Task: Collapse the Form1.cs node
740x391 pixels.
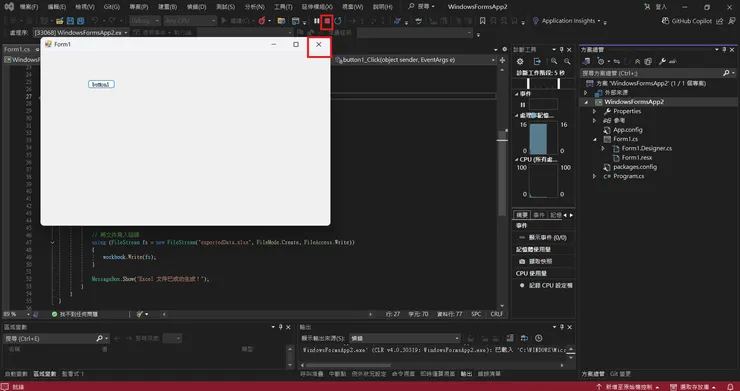Action: (595, 139)
